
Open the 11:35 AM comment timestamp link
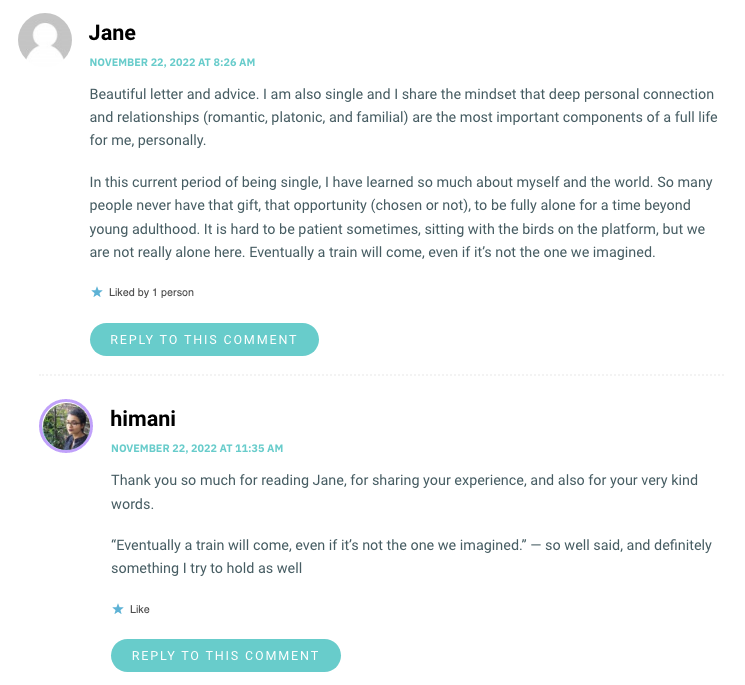[x=197, y=448]
